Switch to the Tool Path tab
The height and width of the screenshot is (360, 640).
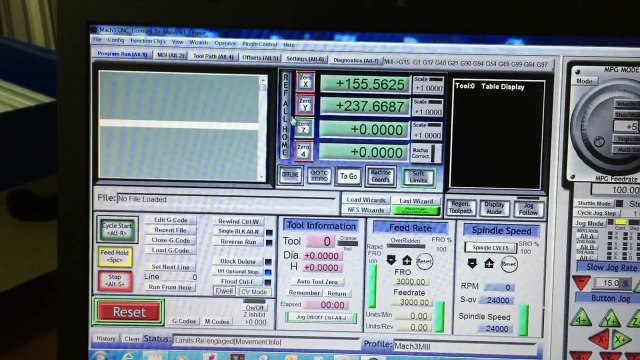(213, 56)
